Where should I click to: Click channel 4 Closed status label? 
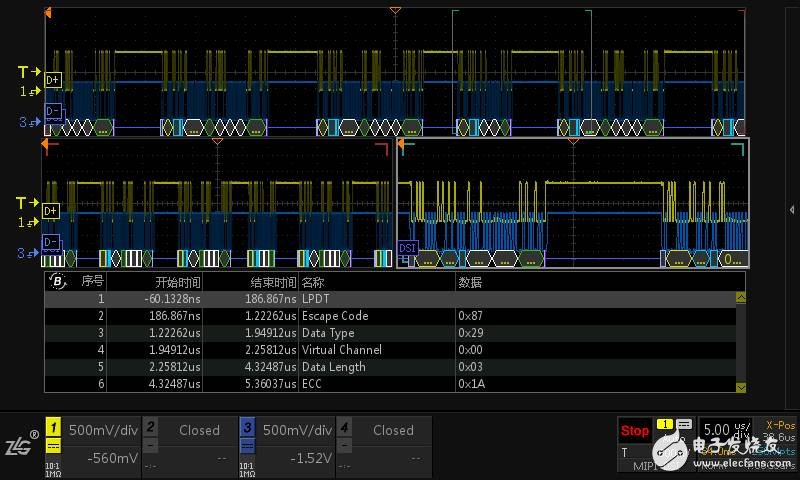393,430
